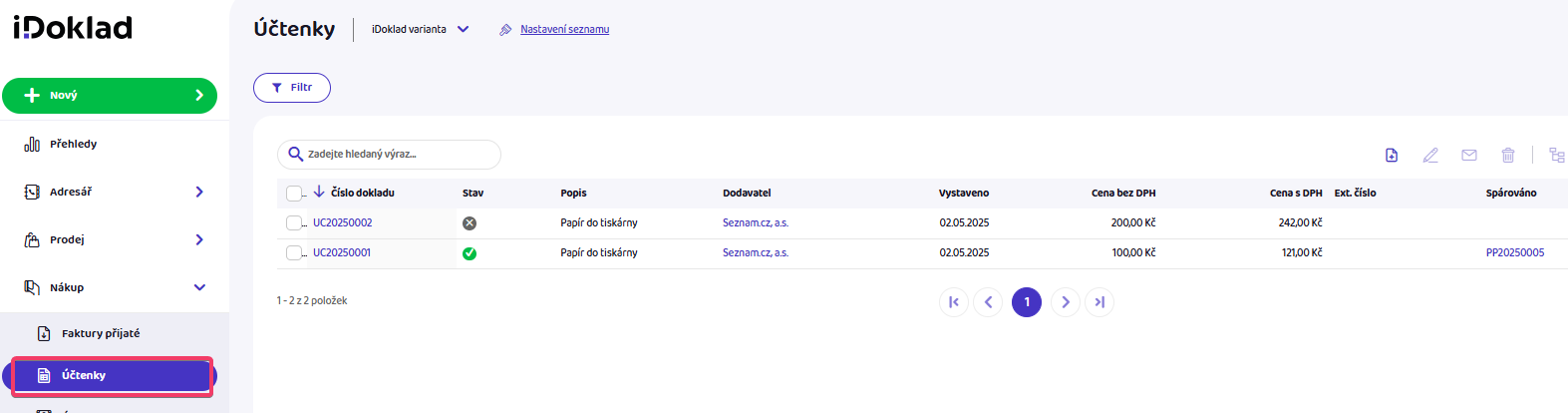Collapse the Nákup section chevron
Image resolution: width=1568 pixels, height=413 pixels.
pyautogui.click(x=199, y=287)
